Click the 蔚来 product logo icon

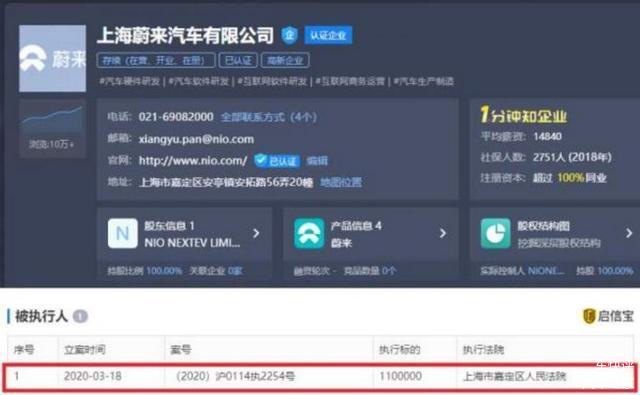coord(309,233)
